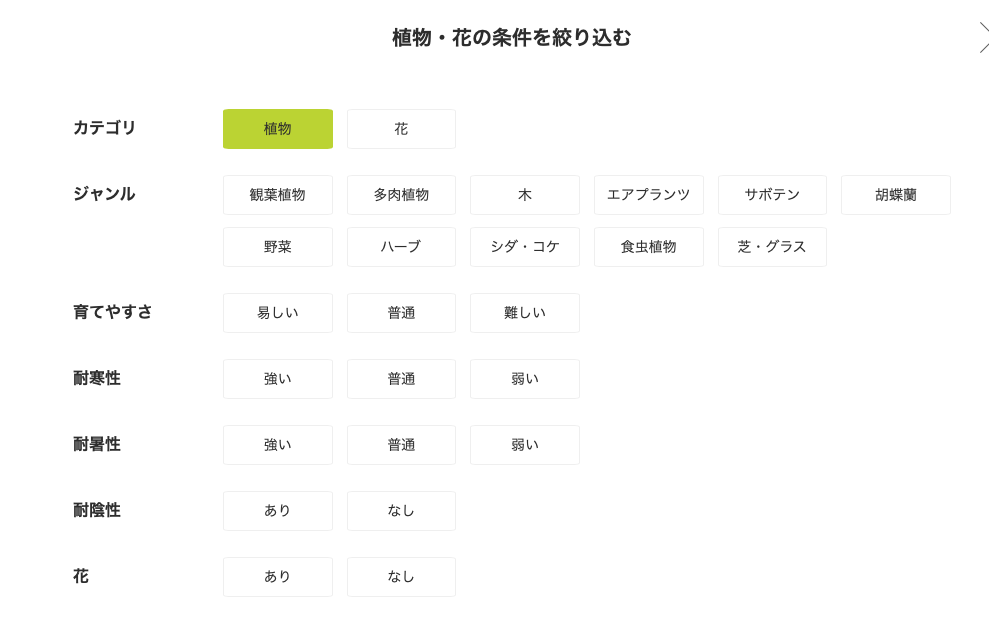
Task: Set 育てやすさ to 難しい
Action: pos(525,313)
